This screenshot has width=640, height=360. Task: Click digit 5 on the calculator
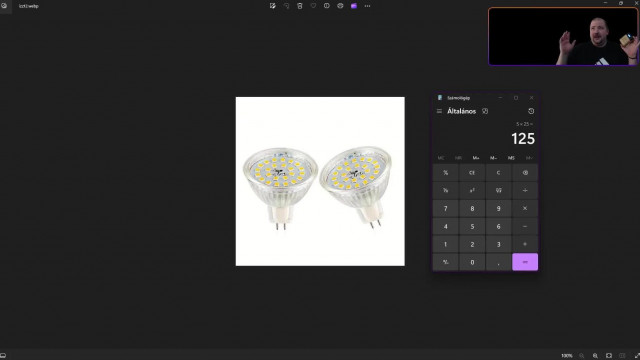pos(472,227)
